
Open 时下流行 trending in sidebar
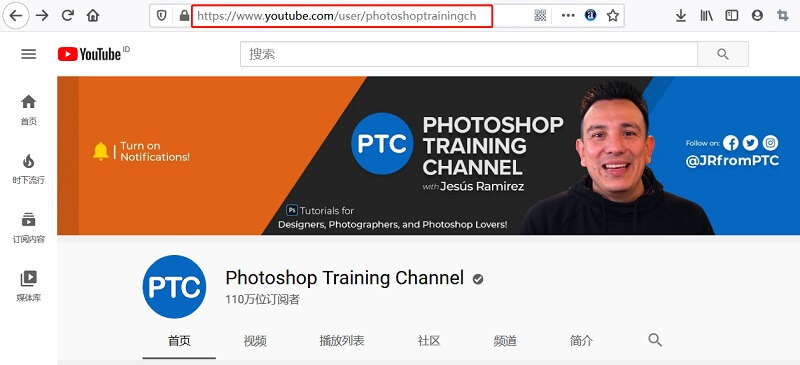[29, 169]
